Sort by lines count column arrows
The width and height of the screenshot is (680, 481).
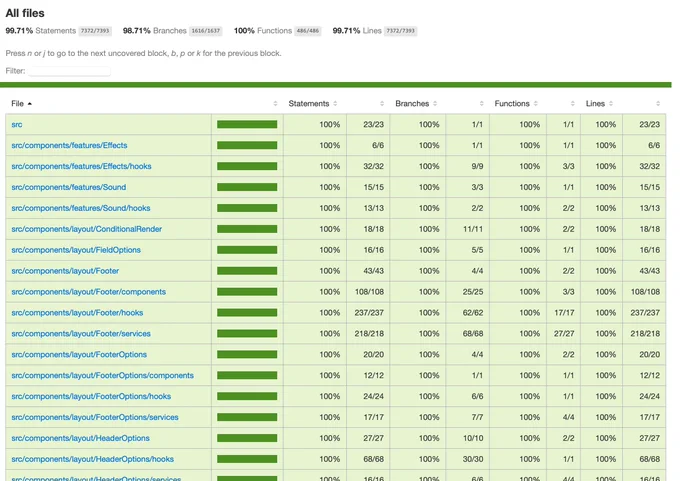click(x=658, y=104)
